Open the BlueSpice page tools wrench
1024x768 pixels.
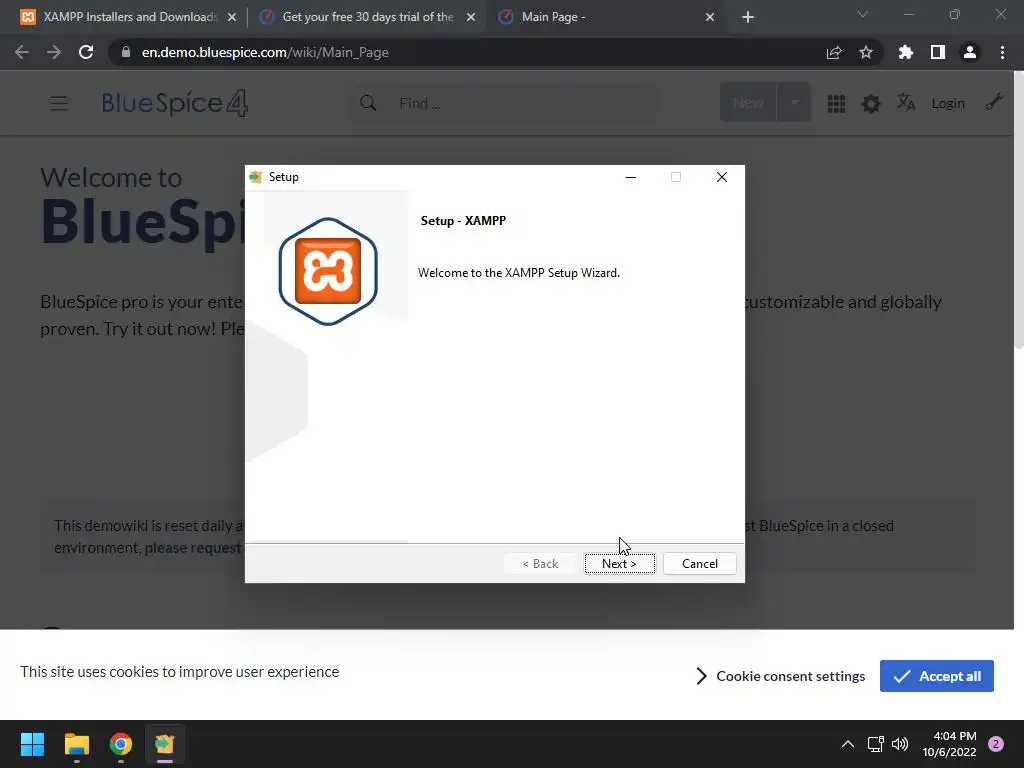coord(995,102)
